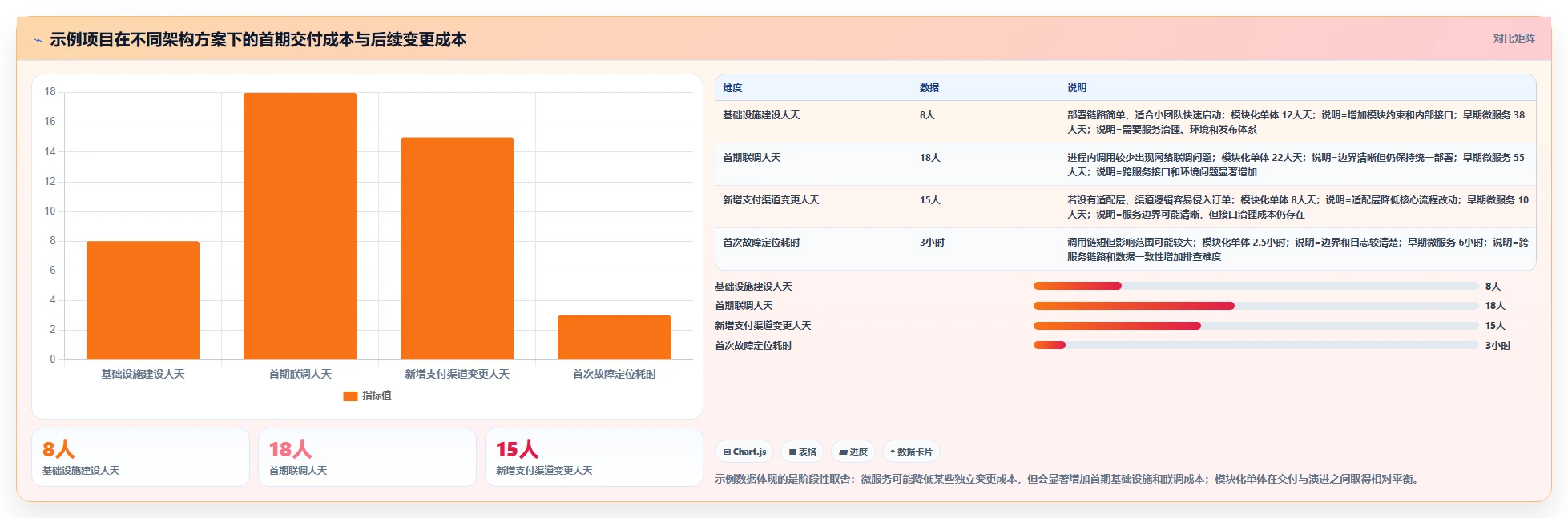Click the 说明 table column header
The image size is (1568, 518).
coord(1077,88)
